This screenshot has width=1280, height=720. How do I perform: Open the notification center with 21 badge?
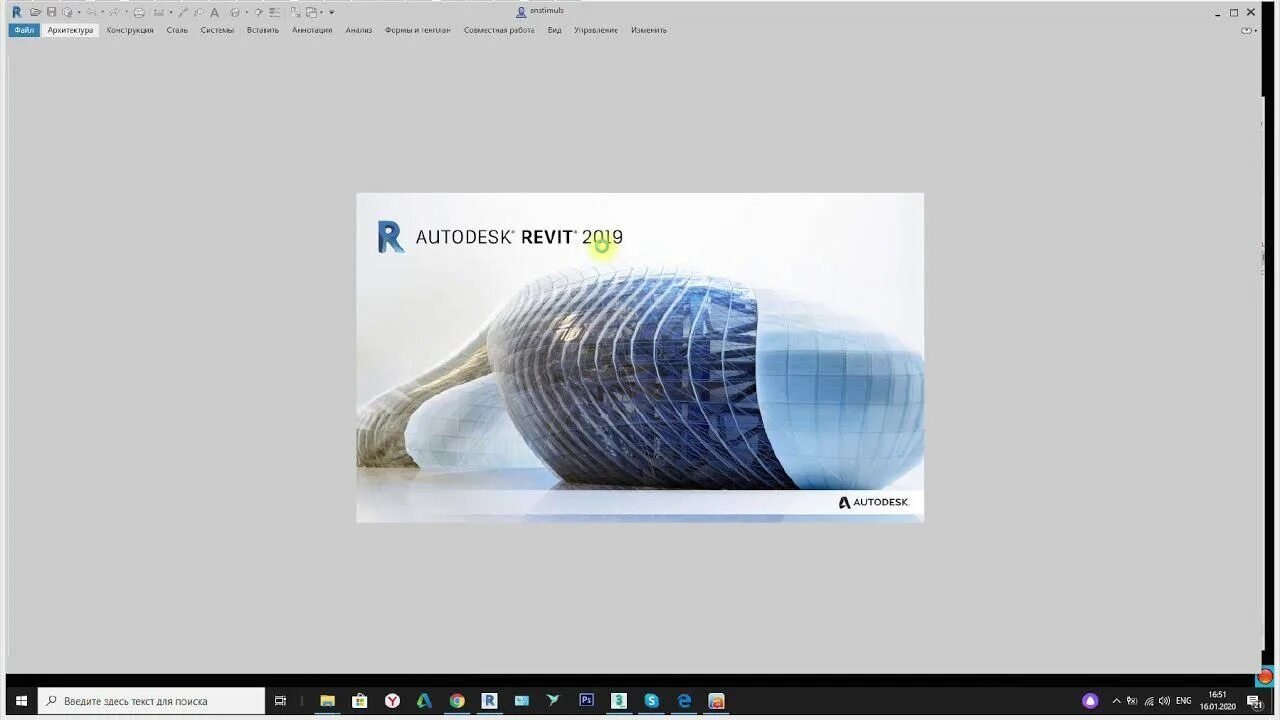[x=1254, y=701]
